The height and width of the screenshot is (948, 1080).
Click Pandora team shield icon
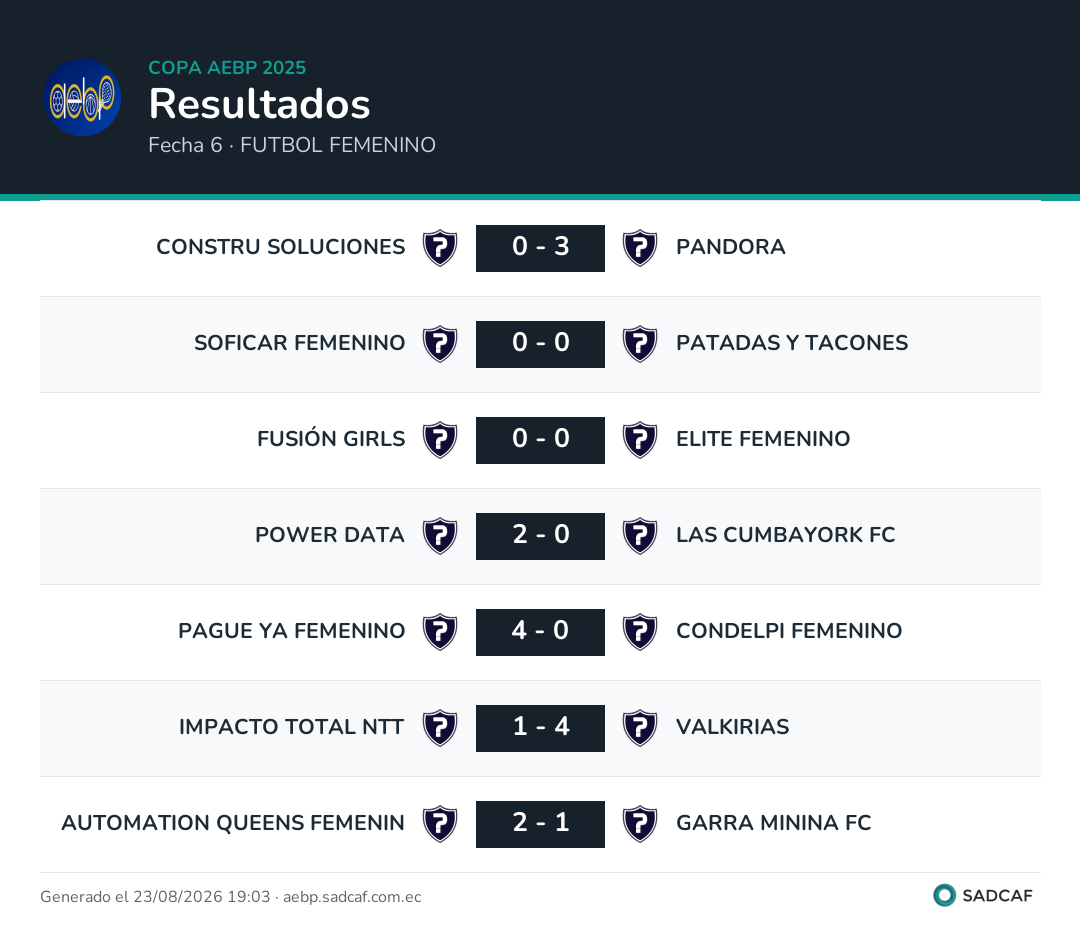pos(640,248)
